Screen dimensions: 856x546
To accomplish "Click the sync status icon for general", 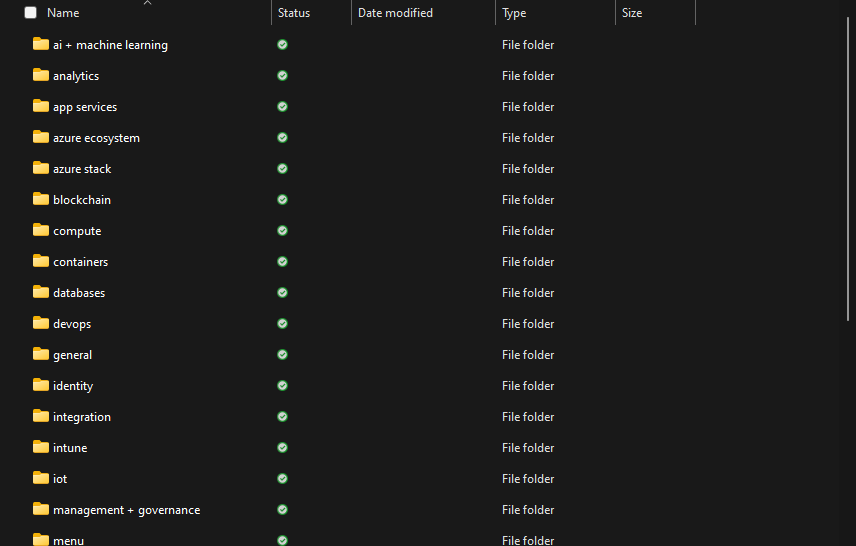I will coord(282,354).
